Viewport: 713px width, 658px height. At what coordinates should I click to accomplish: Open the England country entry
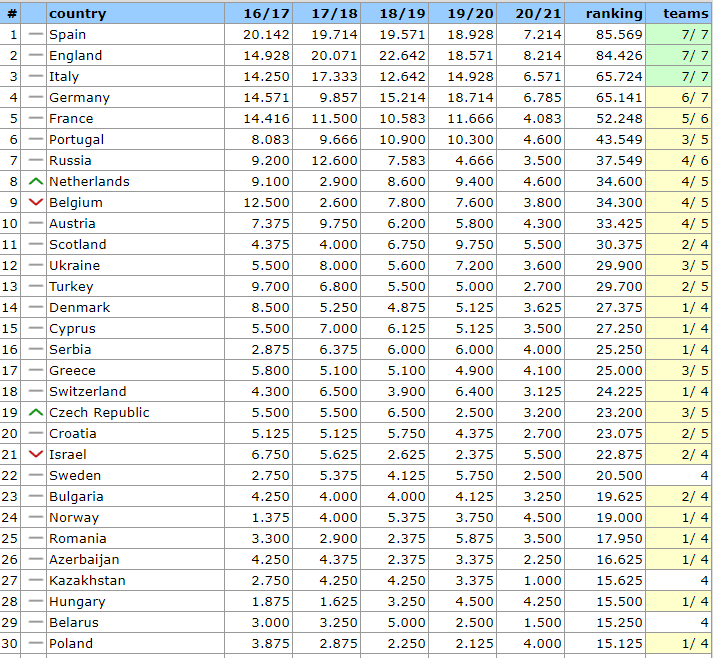tap(75, 56)
